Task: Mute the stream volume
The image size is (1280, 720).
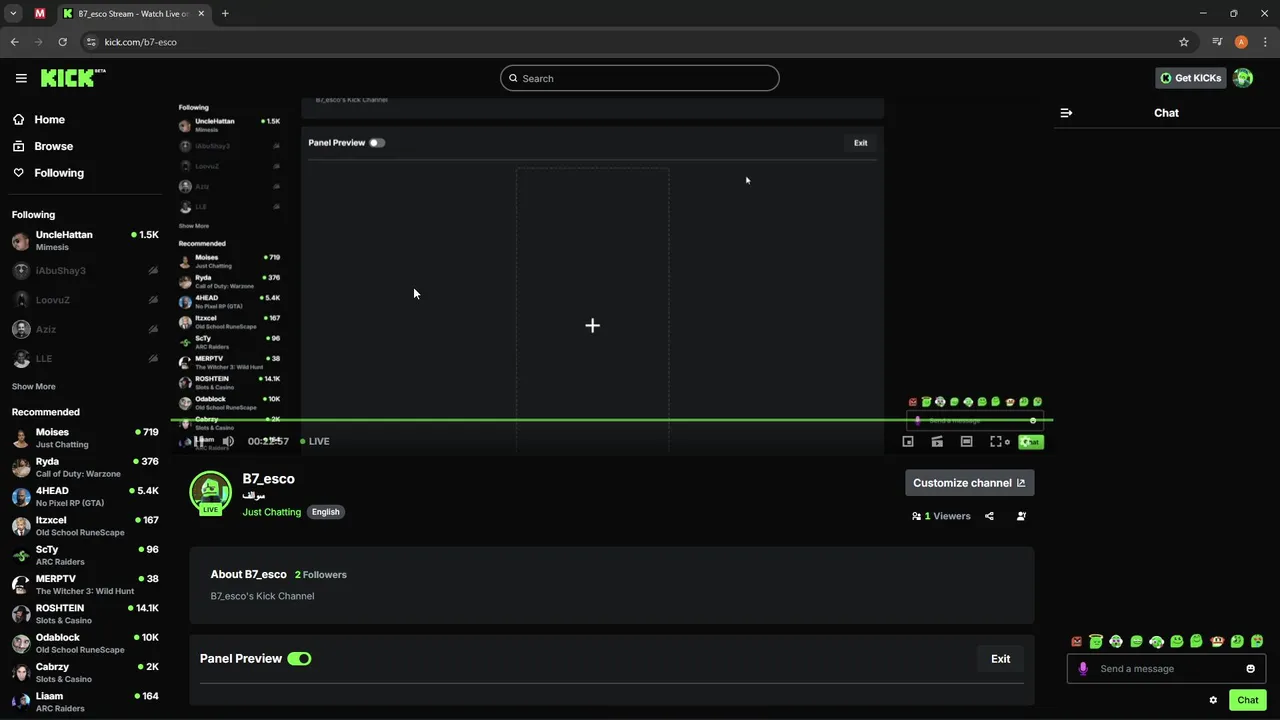Action: 228,441
